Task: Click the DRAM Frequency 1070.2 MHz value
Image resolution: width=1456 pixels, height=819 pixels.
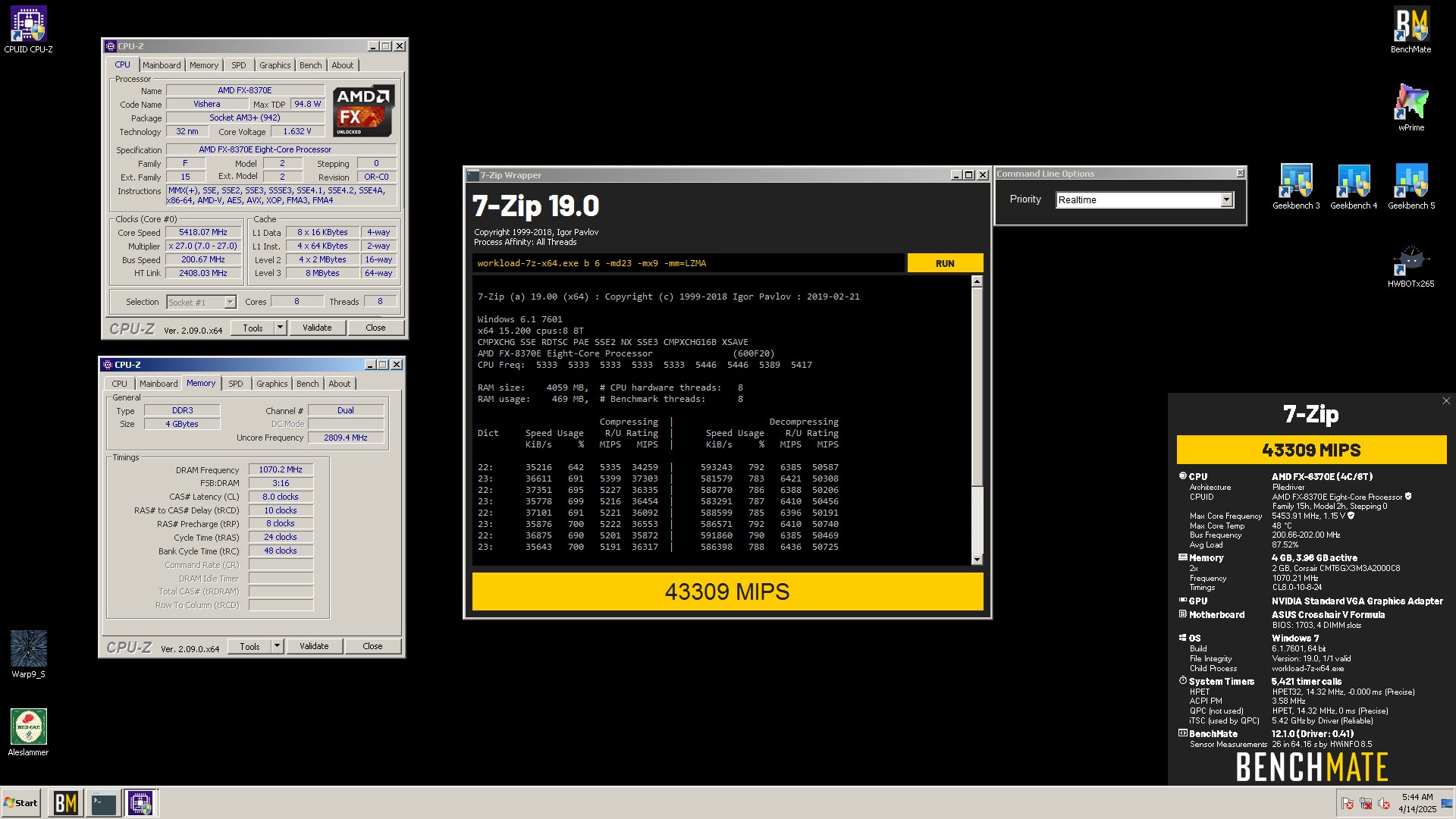Action: pyautogui.click(x=281, y=470)
